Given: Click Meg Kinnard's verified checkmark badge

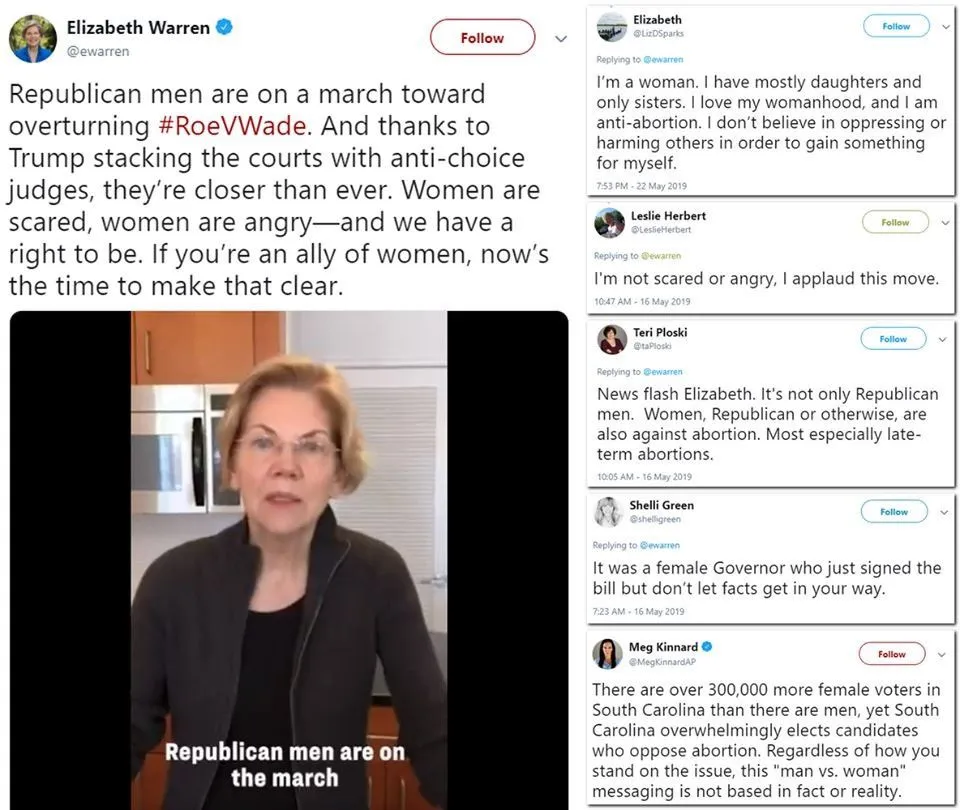Looking at the screenshot, I should click(x=707, y=647).
